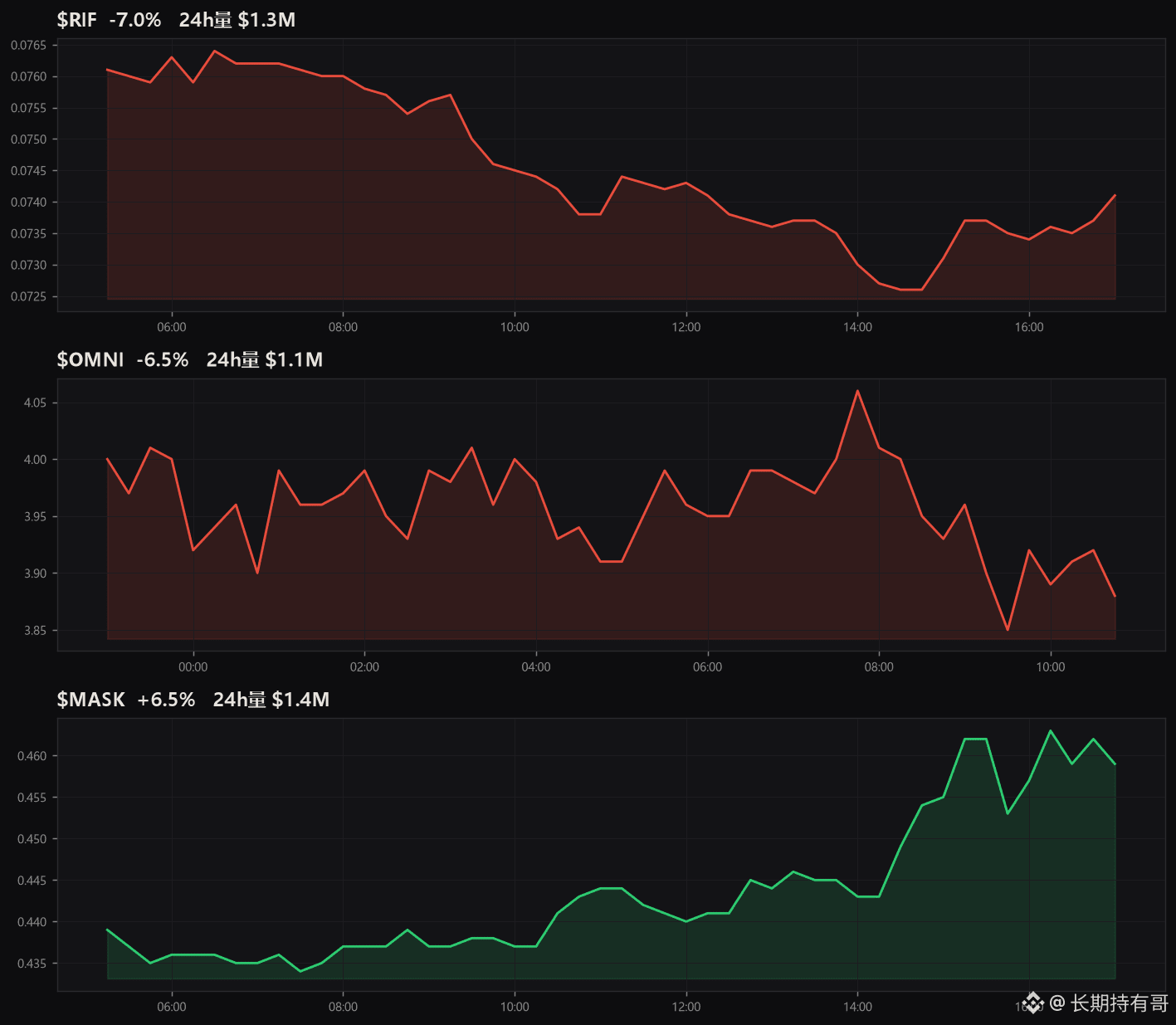Click the MASK highest peak above 0.460
The image size is (1176, 1025).
1051,731
